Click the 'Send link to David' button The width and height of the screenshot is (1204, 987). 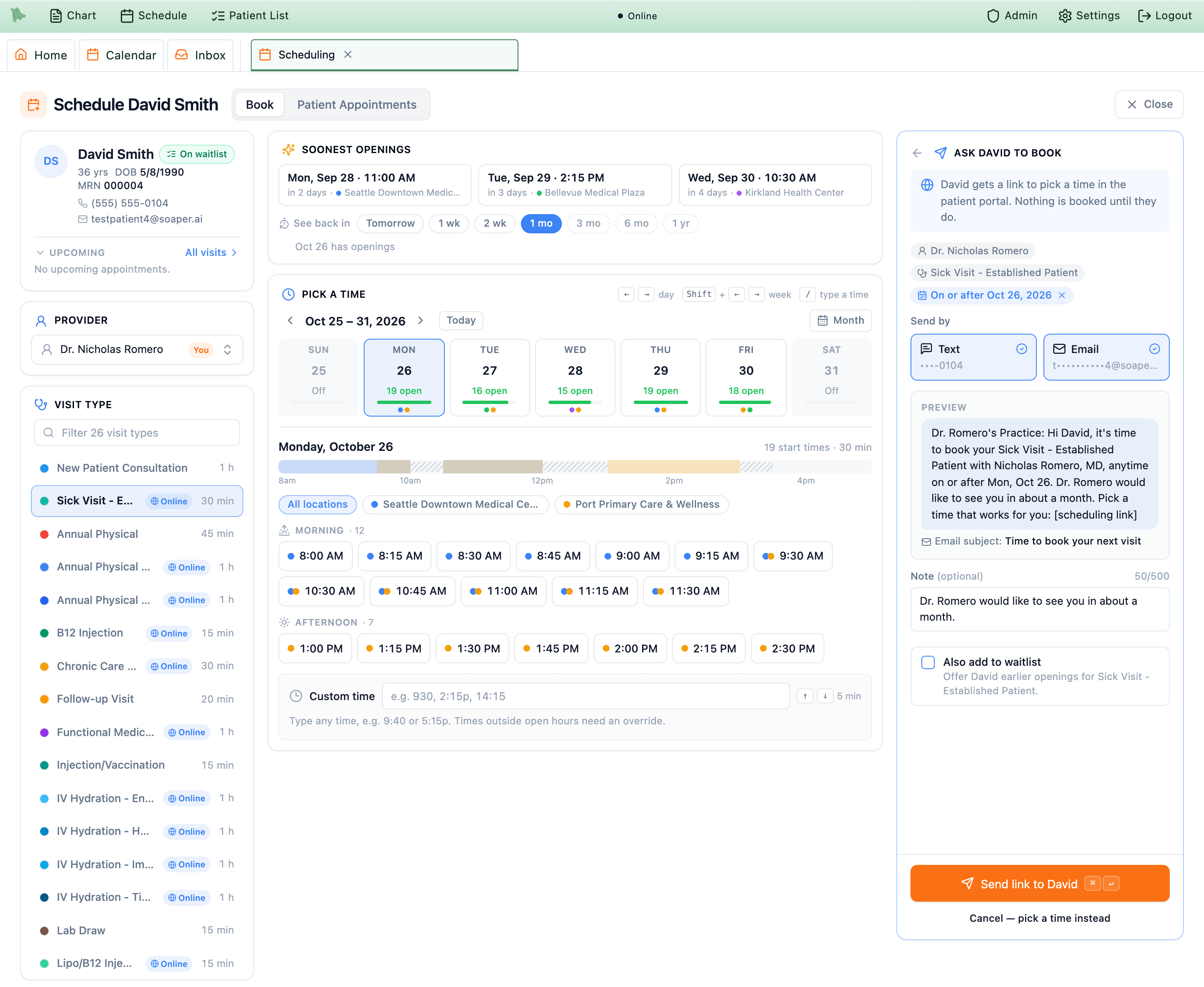[1040, 884]
